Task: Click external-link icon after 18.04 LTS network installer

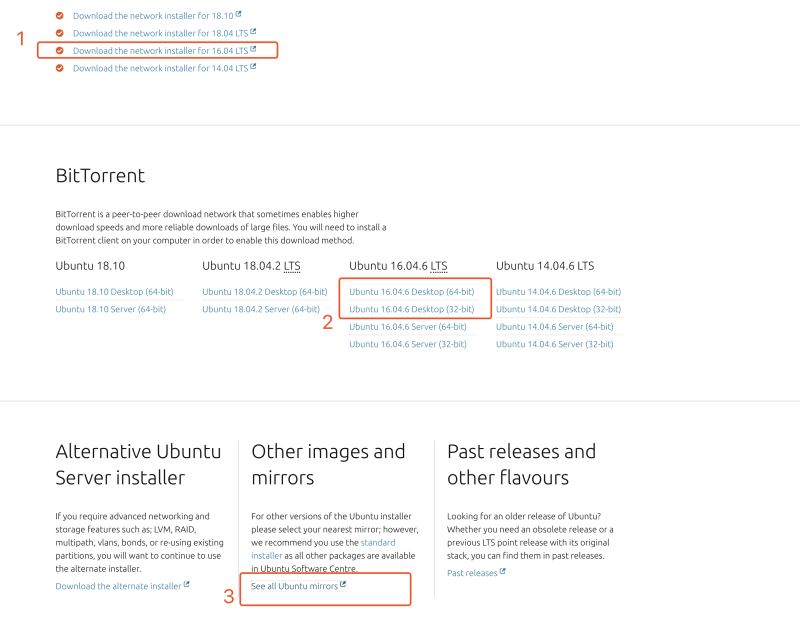Action: click(253, 32)
